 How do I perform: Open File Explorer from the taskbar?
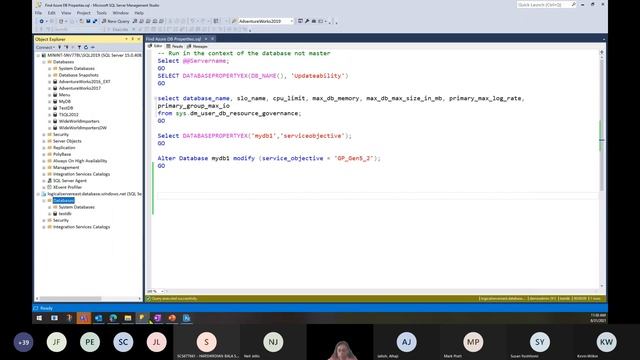(128, 318)
